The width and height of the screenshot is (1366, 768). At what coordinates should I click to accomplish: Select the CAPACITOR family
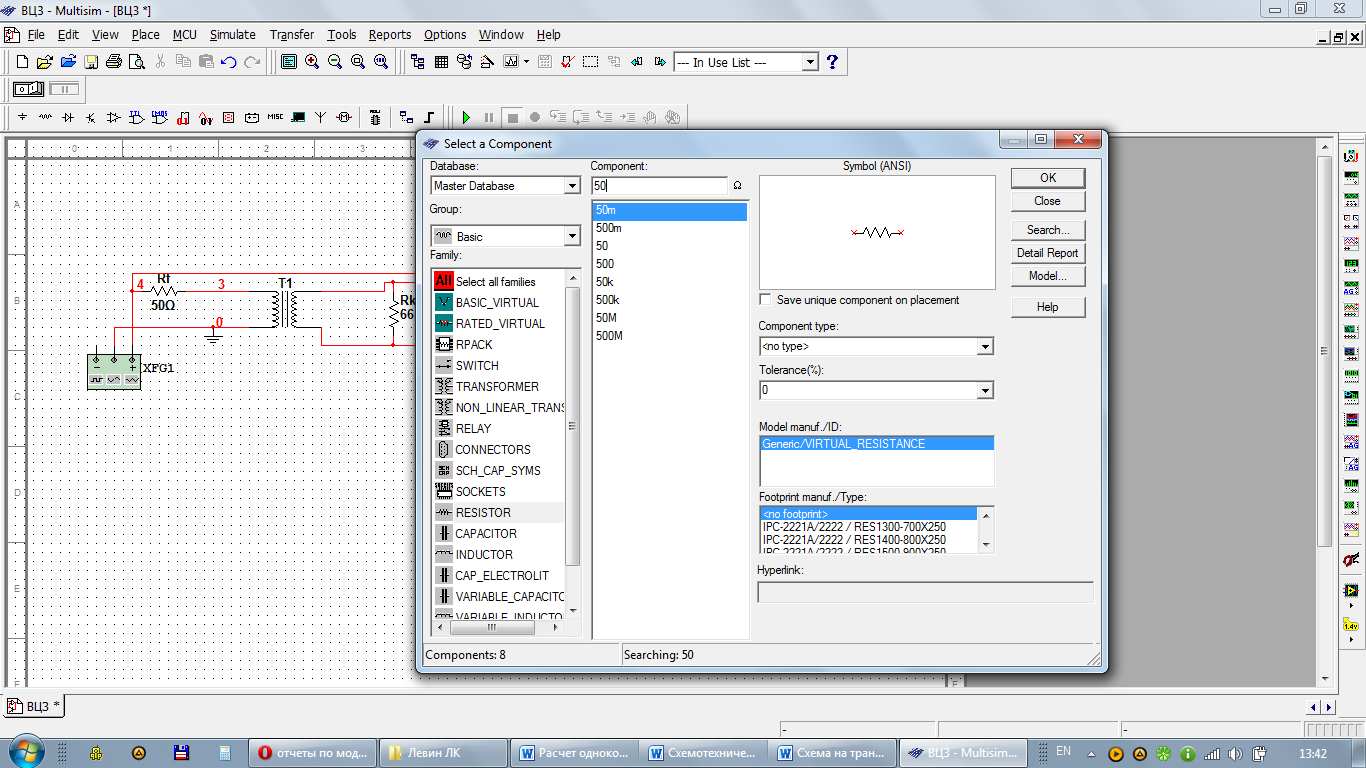(486, 534)
